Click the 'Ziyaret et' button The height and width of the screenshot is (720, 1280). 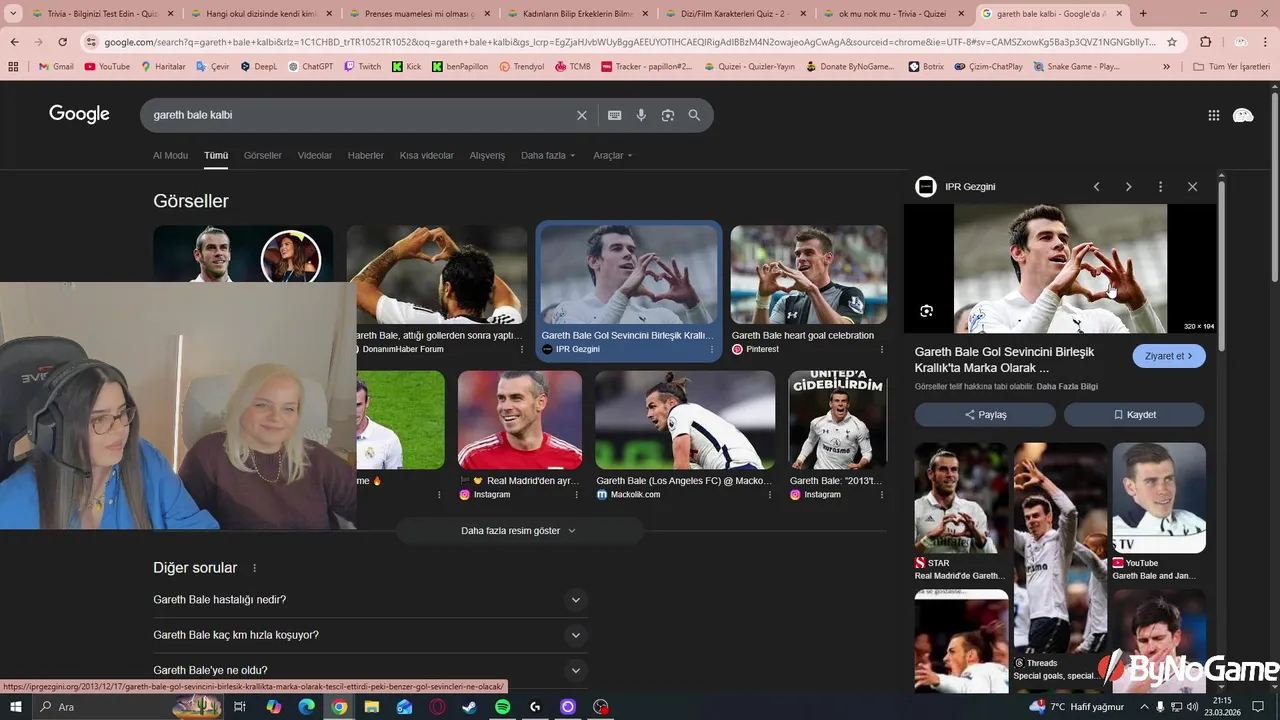pos(1169,356)
